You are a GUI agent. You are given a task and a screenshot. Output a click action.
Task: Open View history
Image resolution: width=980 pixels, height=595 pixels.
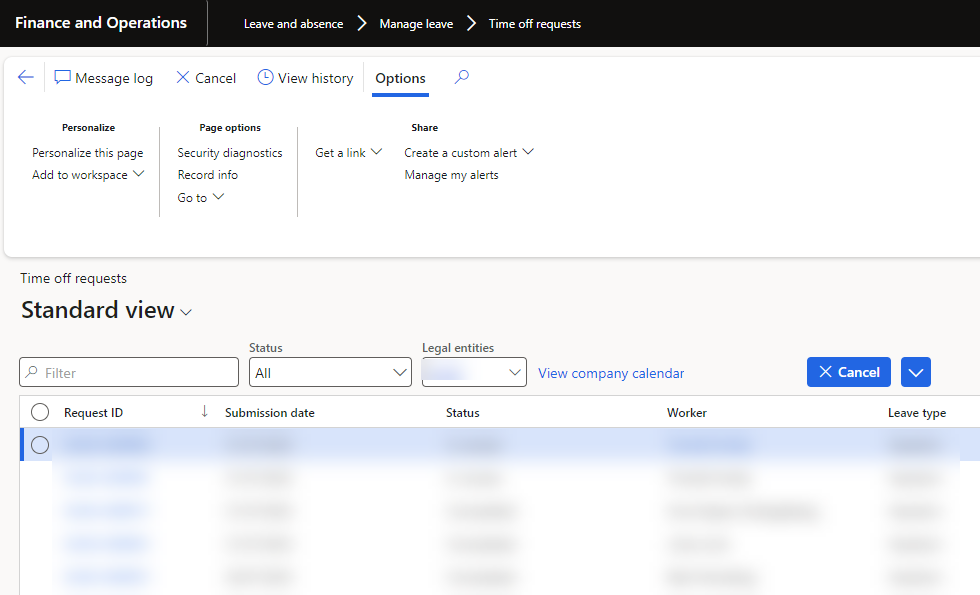tap(305, 78)
